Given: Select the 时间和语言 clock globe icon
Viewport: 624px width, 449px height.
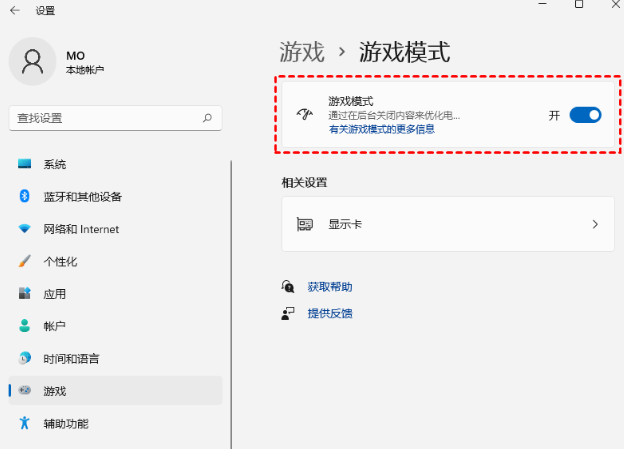Looking at the screenshot, I should (x=25, y=358).
